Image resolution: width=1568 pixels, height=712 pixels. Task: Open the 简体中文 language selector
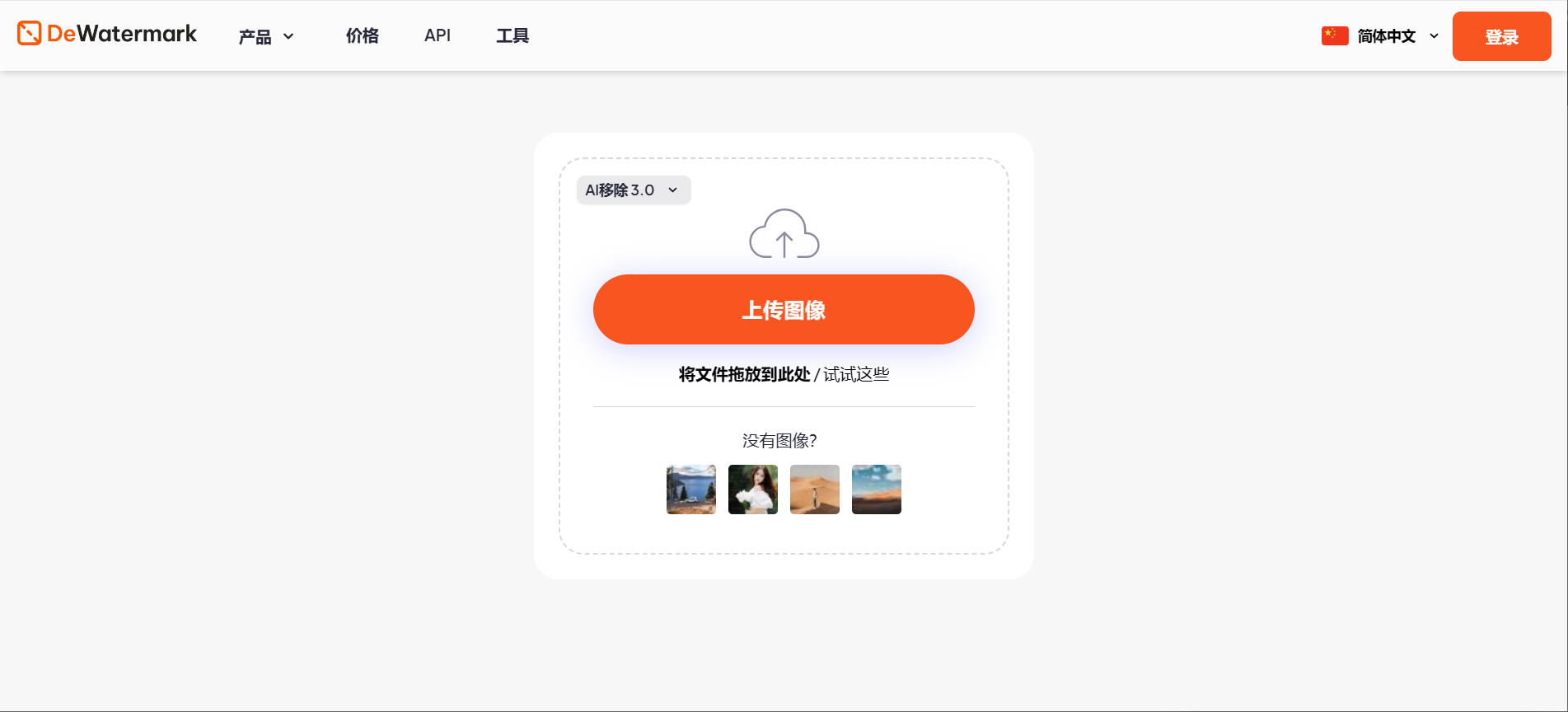[x=1386, y=36]
